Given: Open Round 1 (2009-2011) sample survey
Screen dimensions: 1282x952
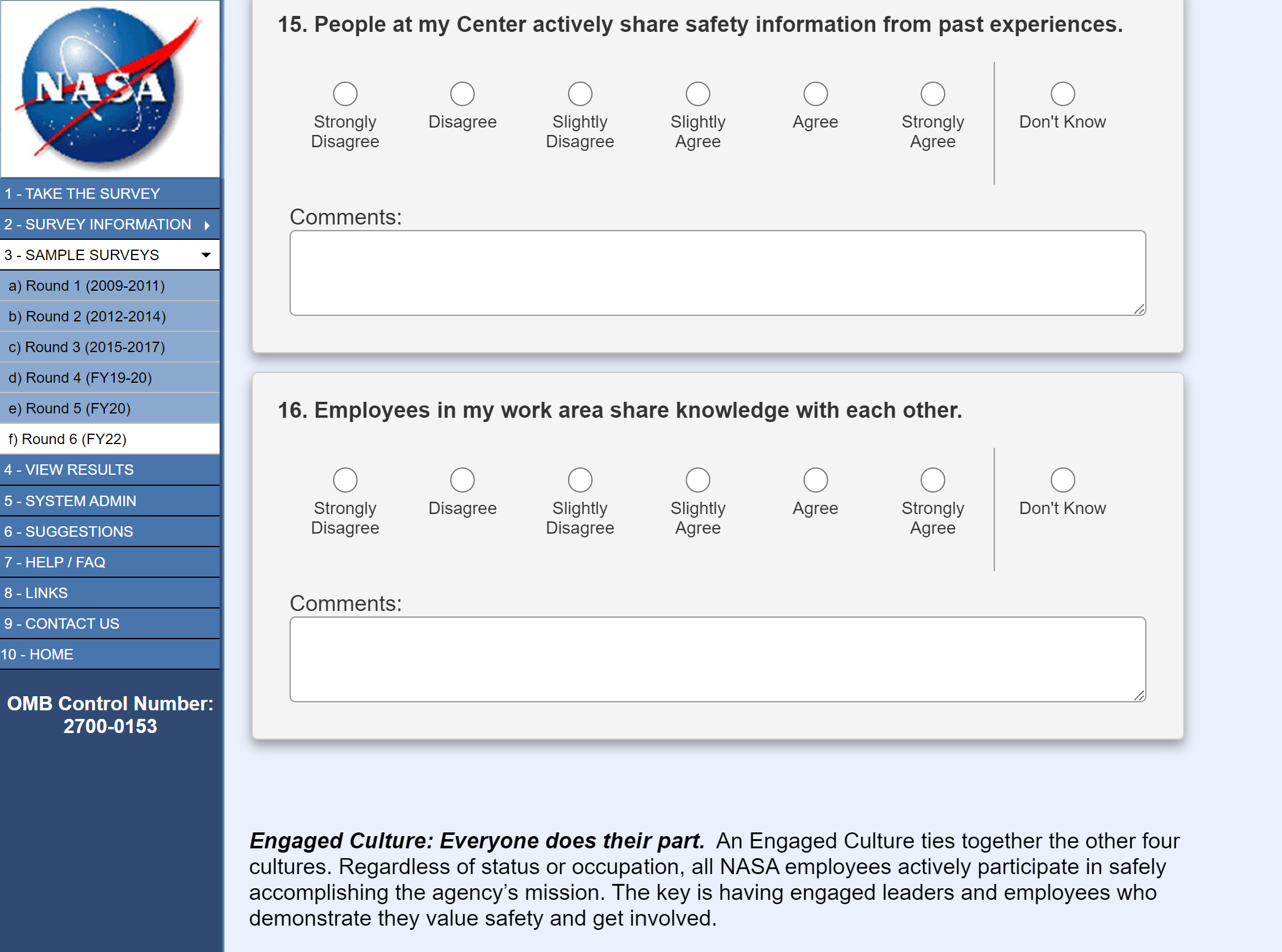Looking at the screenshot, I should pos(86,286).
